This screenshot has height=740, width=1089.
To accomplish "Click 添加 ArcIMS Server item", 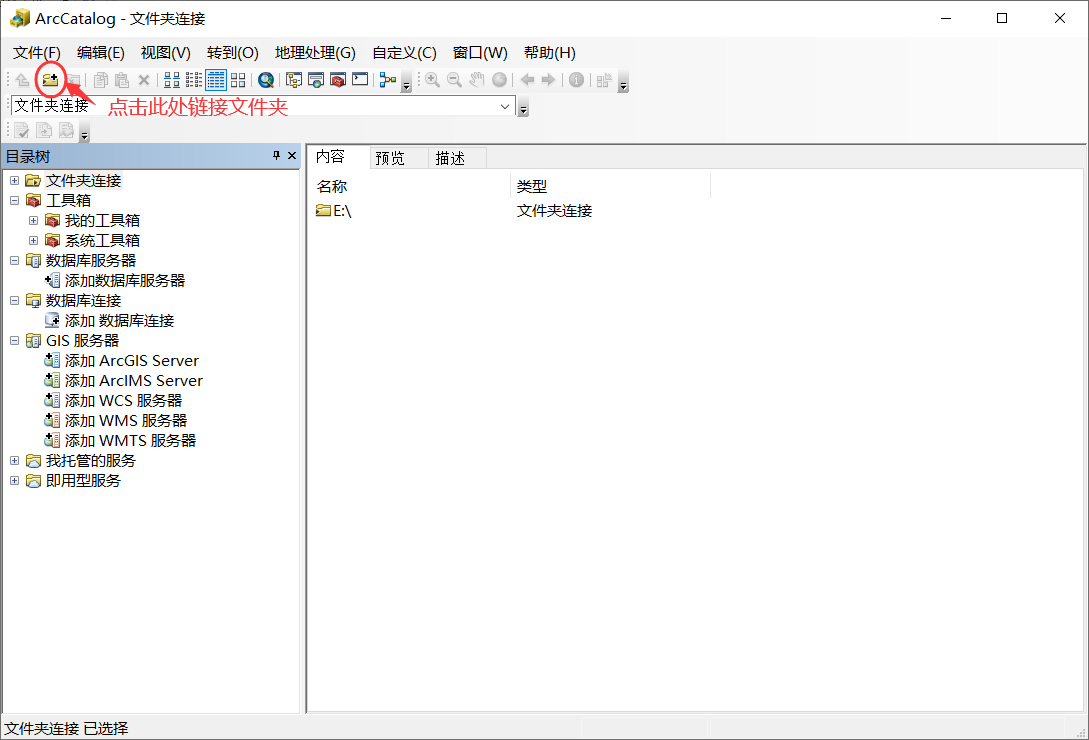I will (124, 381).
